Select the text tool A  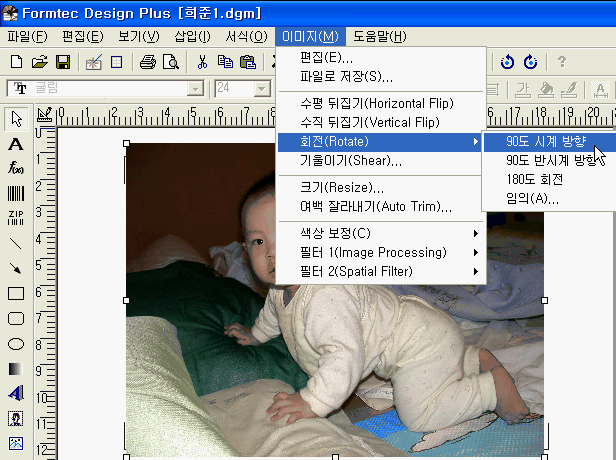16,144
